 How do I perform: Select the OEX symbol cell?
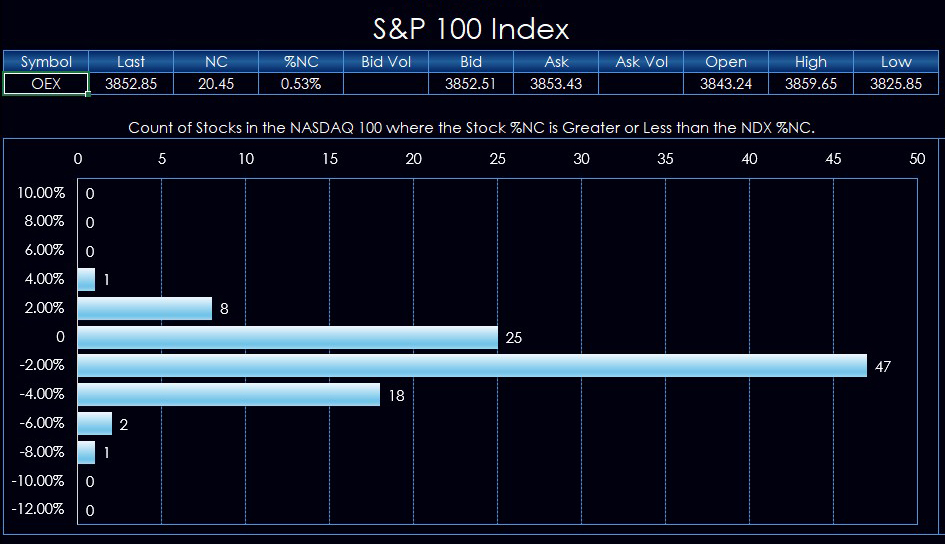(46, 84)
